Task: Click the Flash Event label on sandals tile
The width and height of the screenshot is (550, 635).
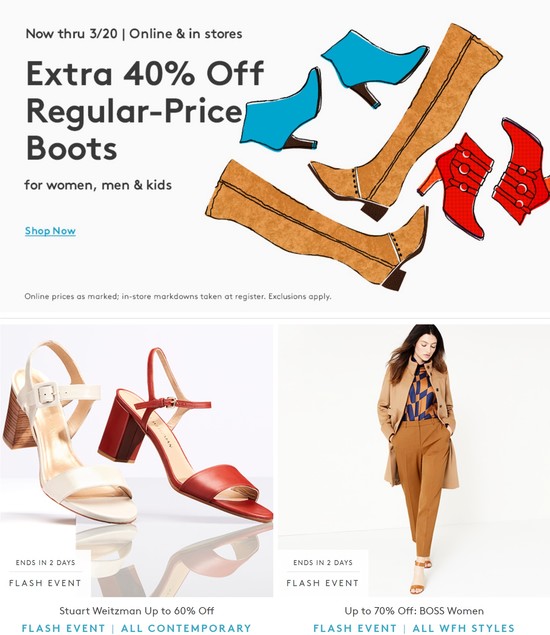Action: tap(45, 583)
